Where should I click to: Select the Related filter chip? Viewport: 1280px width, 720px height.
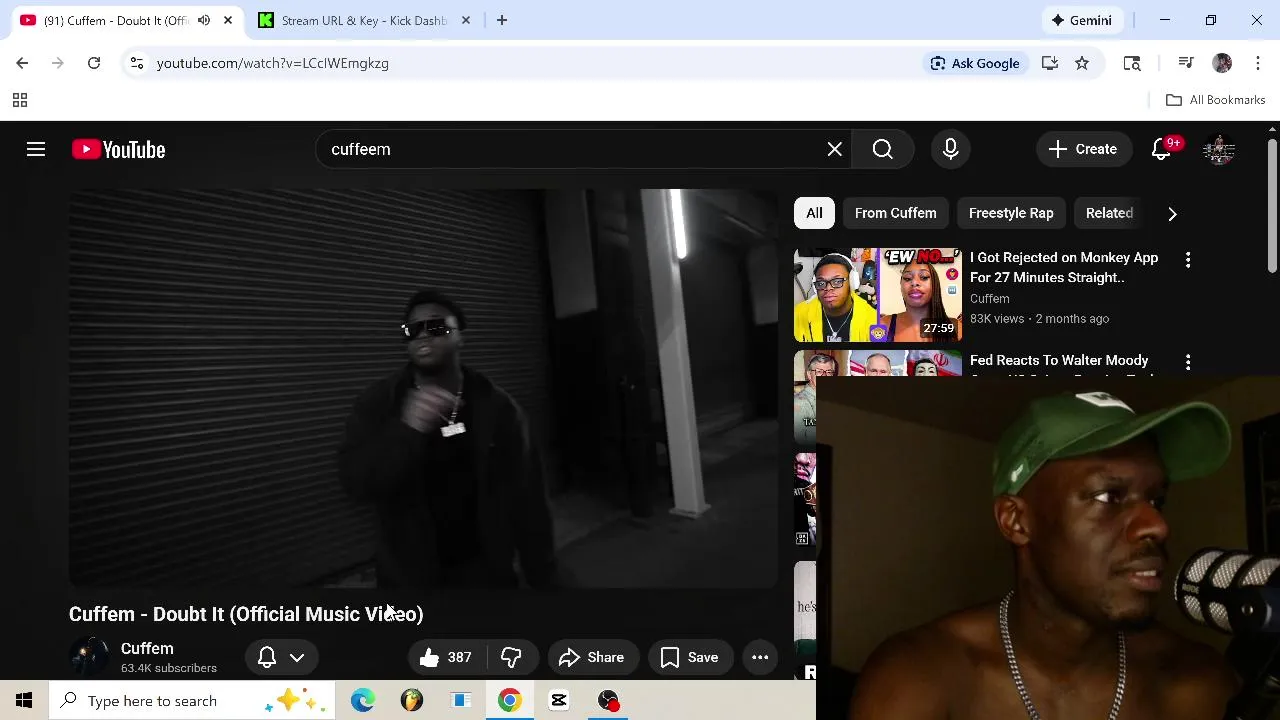point(1109,213)
